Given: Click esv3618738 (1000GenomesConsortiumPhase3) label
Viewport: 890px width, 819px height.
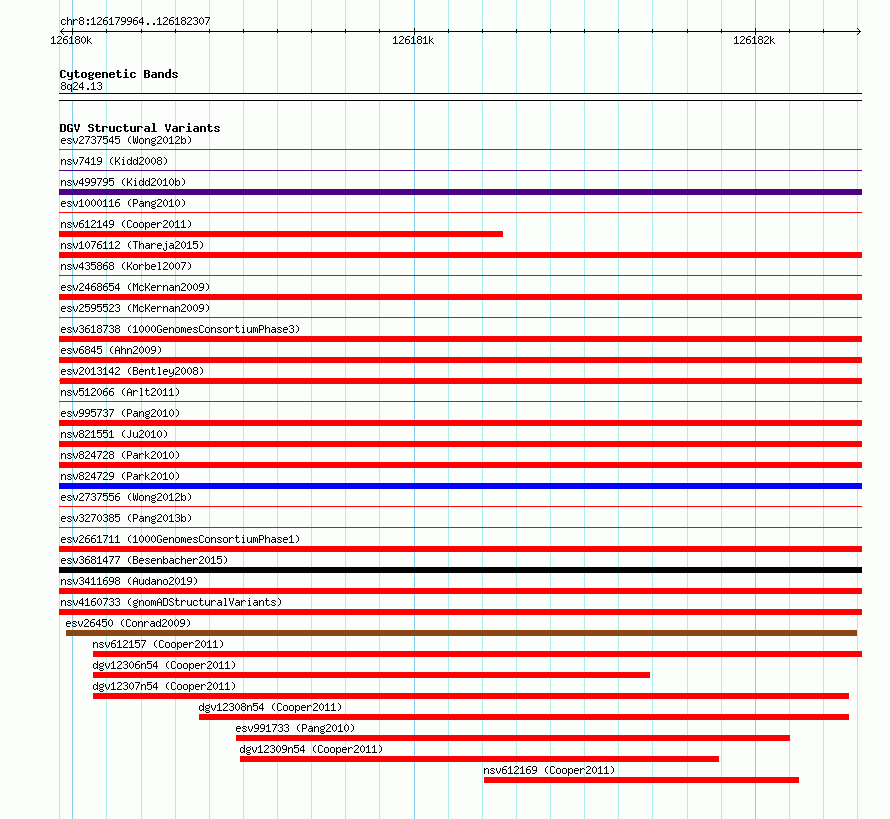Looking at the screenshot, I should tap(180, 329).
